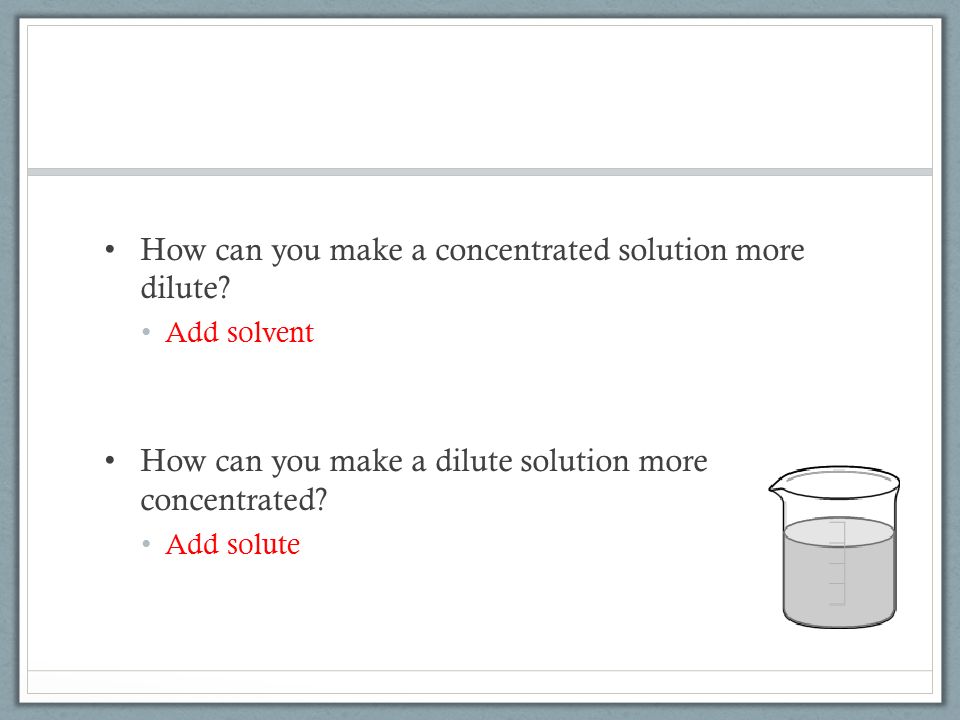Click the bullet before the second question
This screenshot has width=960, height=720.
[x=110, y=460]
